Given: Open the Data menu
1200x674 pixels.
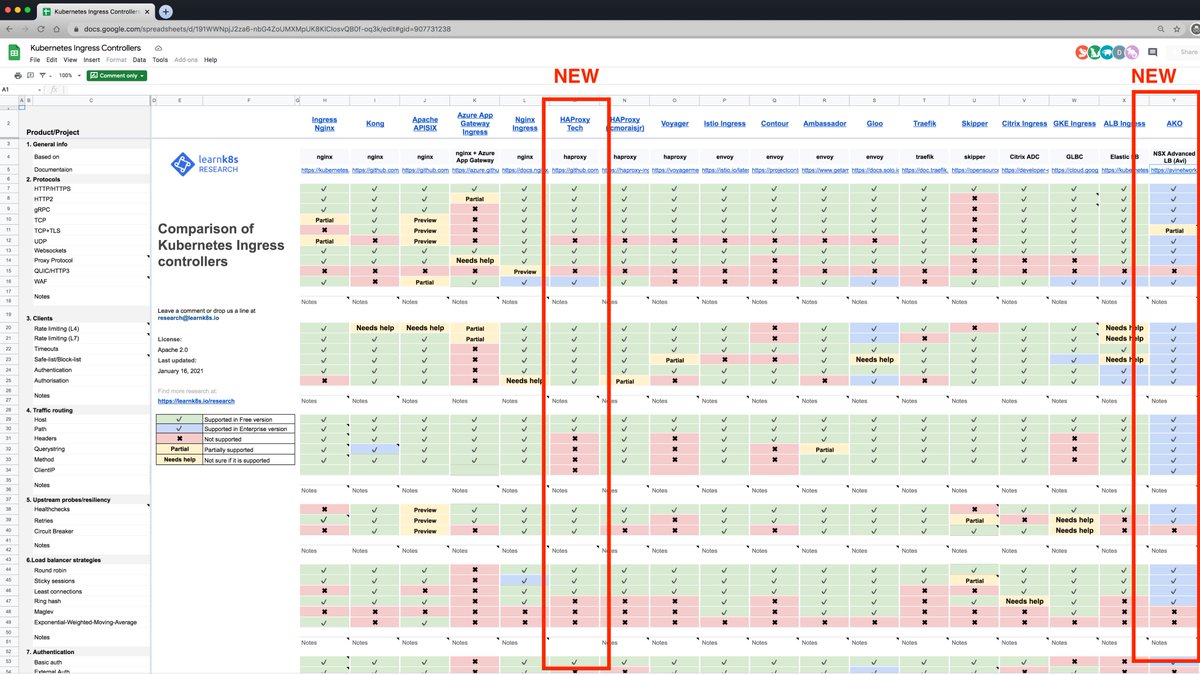Looking at the screenshot, I should (x=139, y=60).
